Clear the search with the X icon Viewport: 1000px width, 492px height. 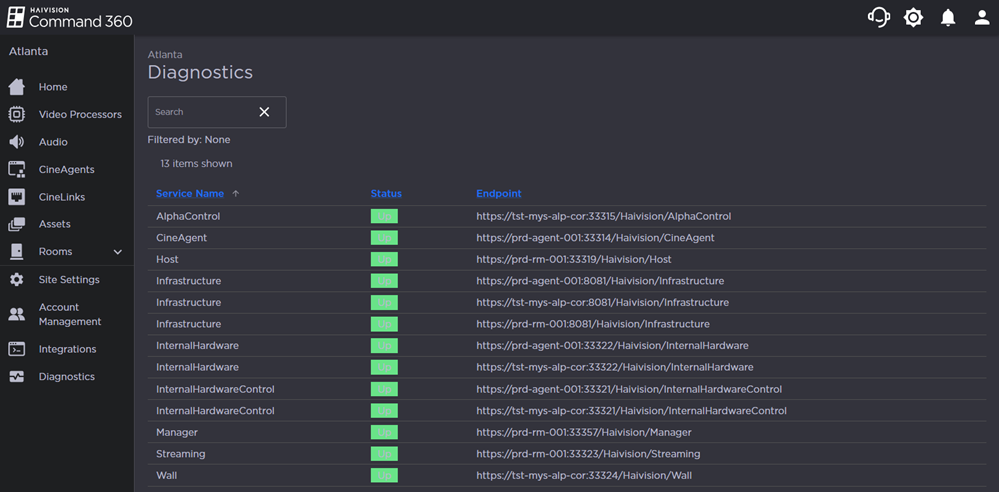pyautogui.click(x=264, y=112)
